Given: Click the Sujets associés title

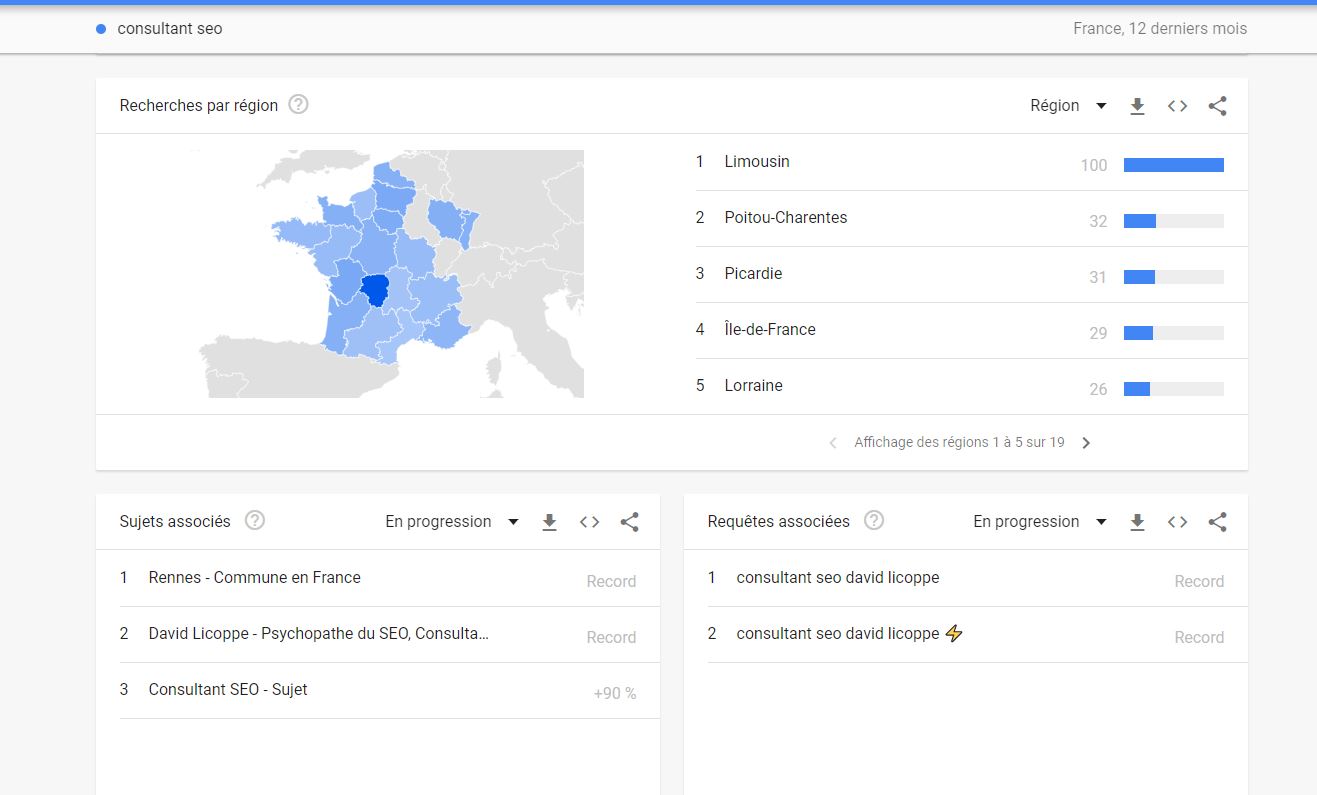Looking at the screenshot, I should pos(175,521).
